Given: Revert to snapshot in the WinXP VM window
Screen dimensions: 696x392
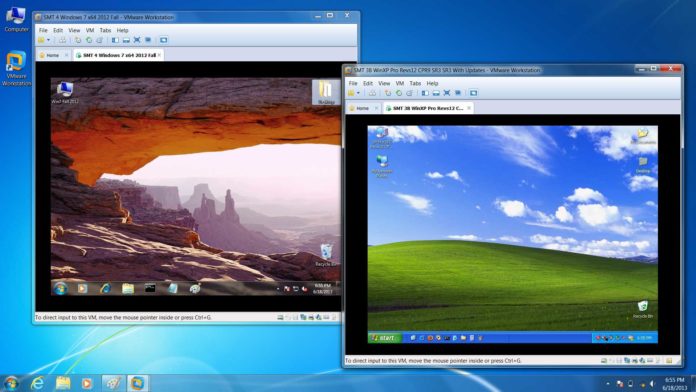Looking at the screenshot, I should [399, 93].
